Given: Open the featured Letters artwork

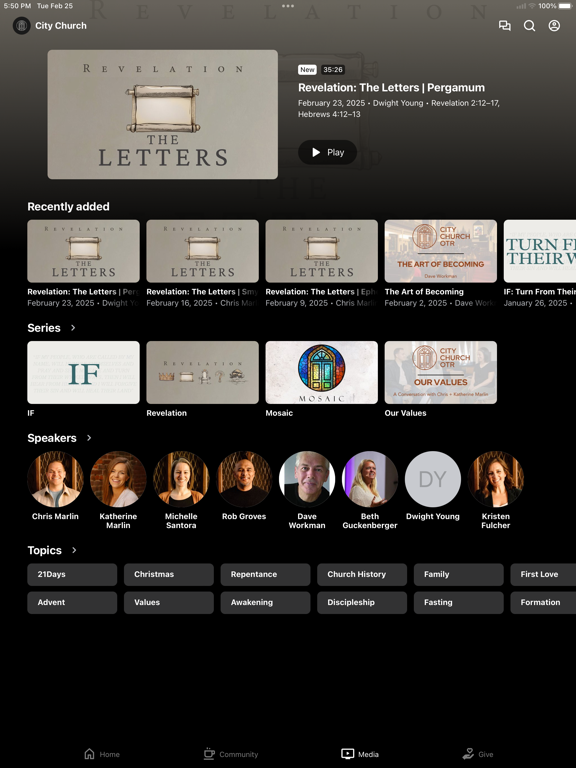Looking at the screenshot, I should pos(163,114).
